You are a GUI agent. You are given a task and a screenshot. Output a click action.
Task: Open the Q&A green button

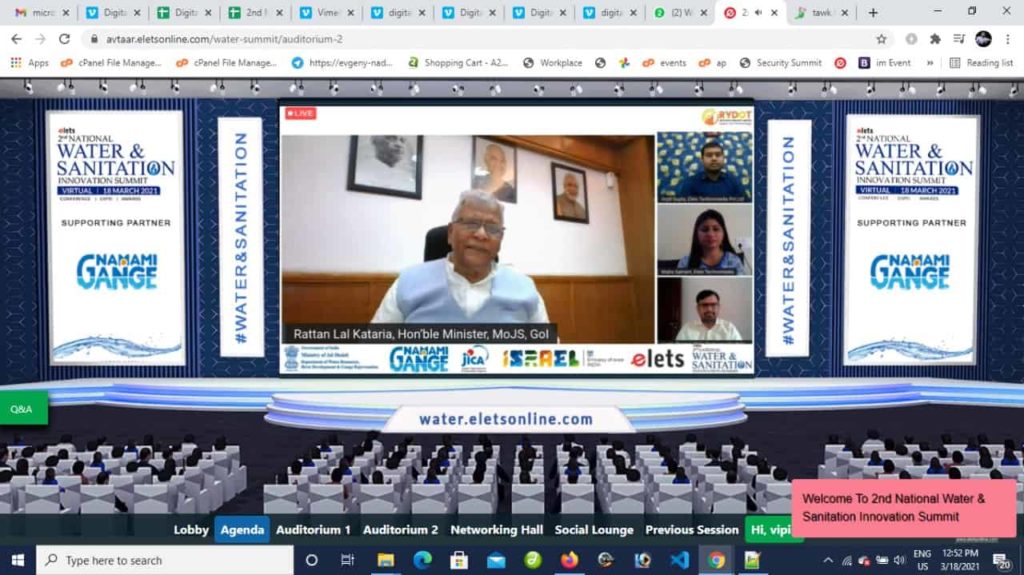click(22, 409)
